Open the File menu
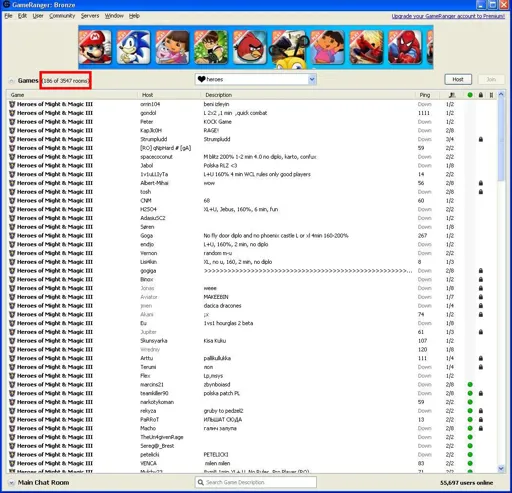Image resolution: width=512 pixels, height=493 pixels. (8, 16)
